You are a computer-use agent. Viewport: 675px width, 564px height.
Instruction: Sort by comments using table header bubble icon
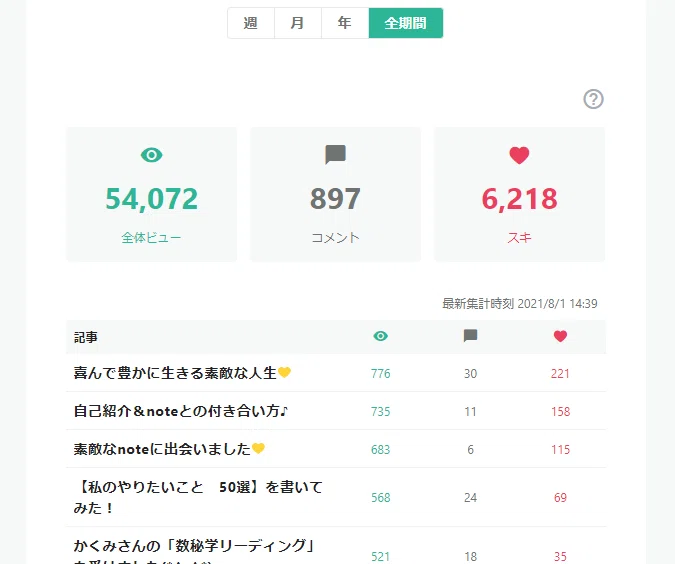tap(471, 336)
